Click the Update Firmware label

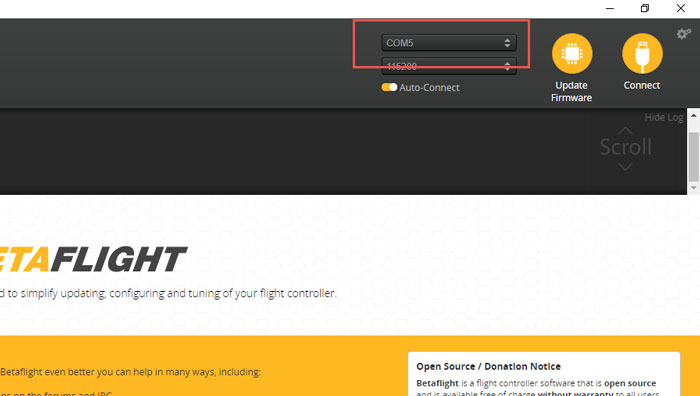tap(571, 92)
